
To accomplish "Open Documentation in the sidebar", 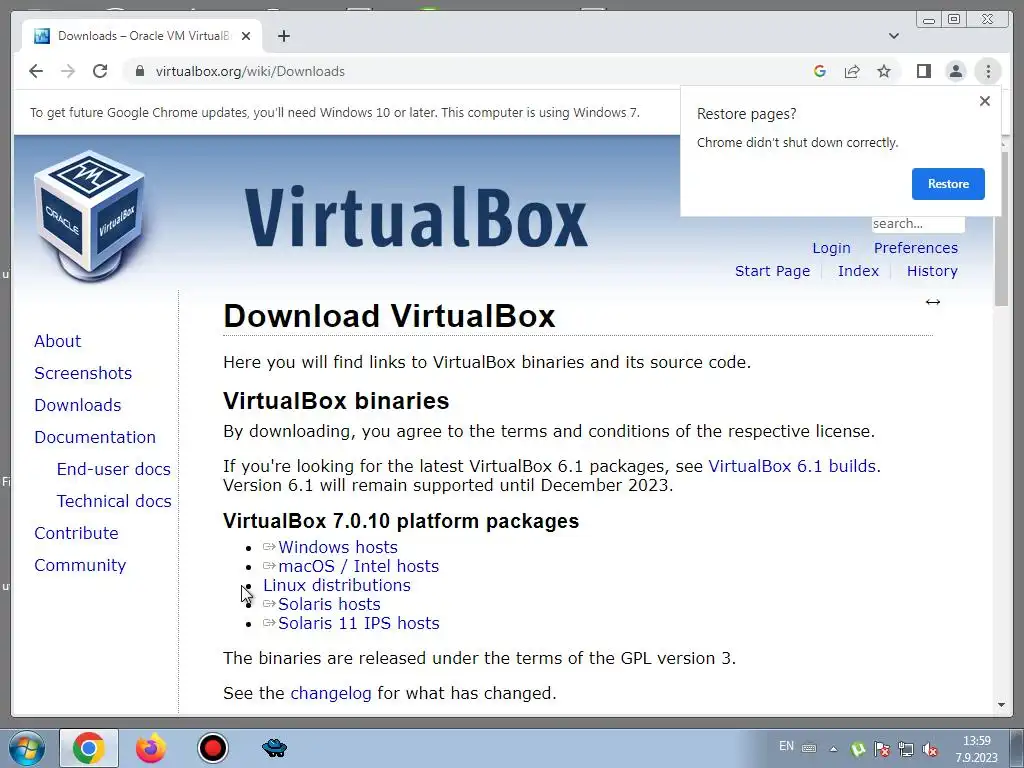I will click(95, 437).
